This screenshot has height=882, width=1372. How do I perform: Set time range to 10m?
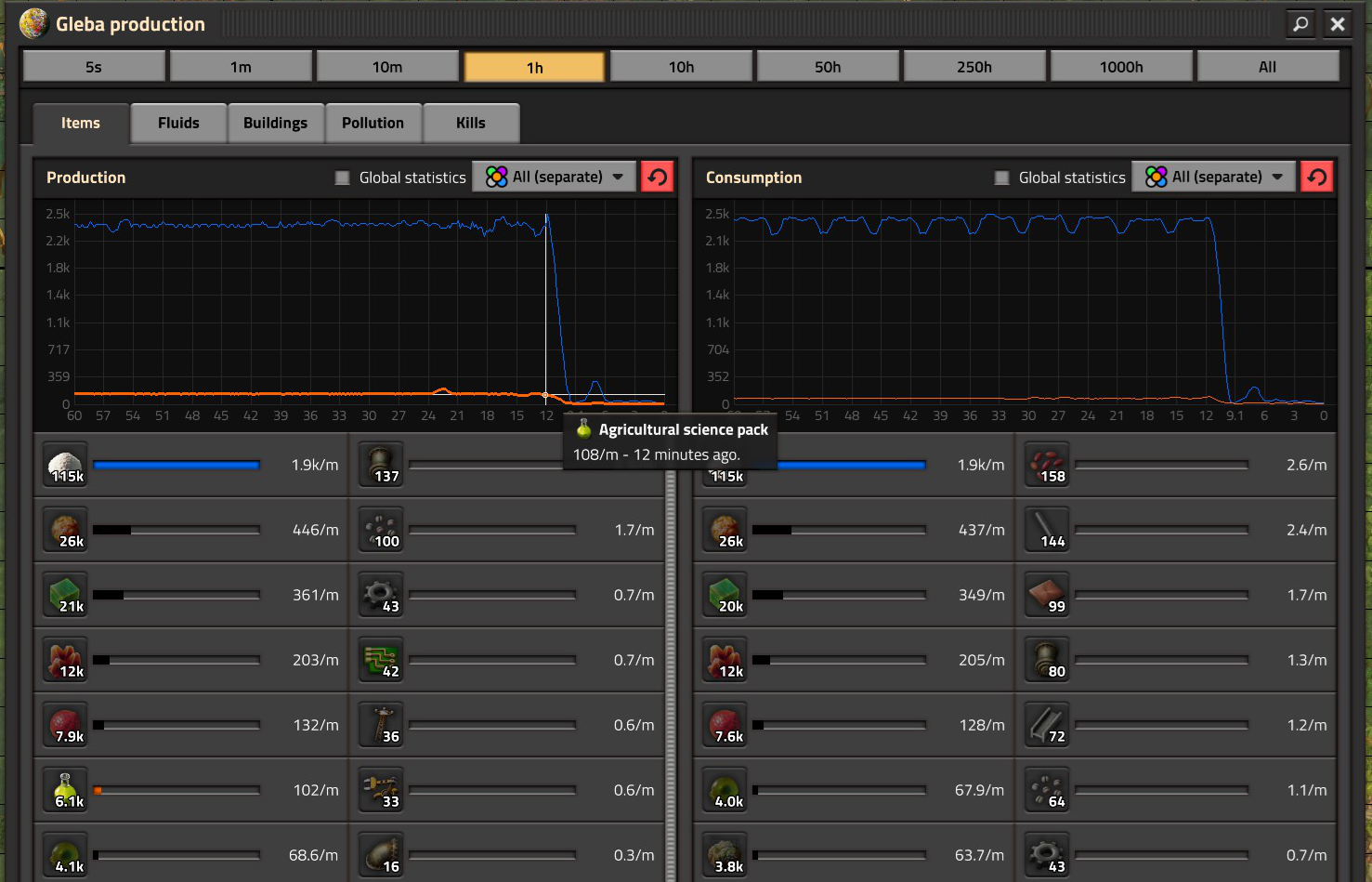coord(387,67)
